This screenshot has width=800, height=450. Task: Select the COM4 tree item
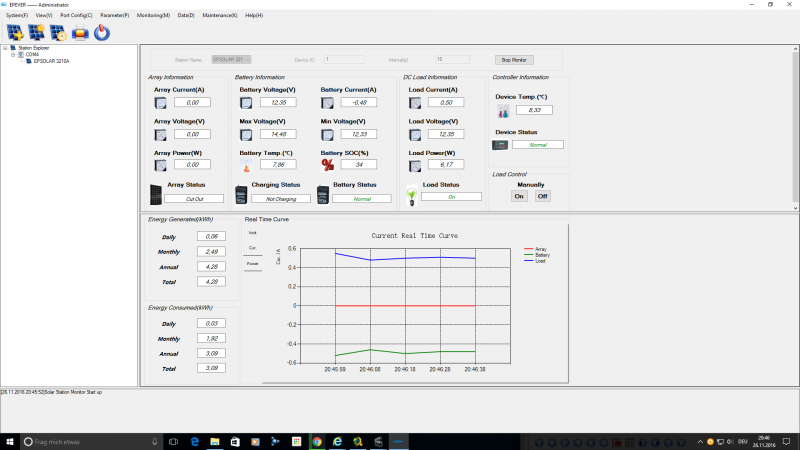(x=32, y=55)
